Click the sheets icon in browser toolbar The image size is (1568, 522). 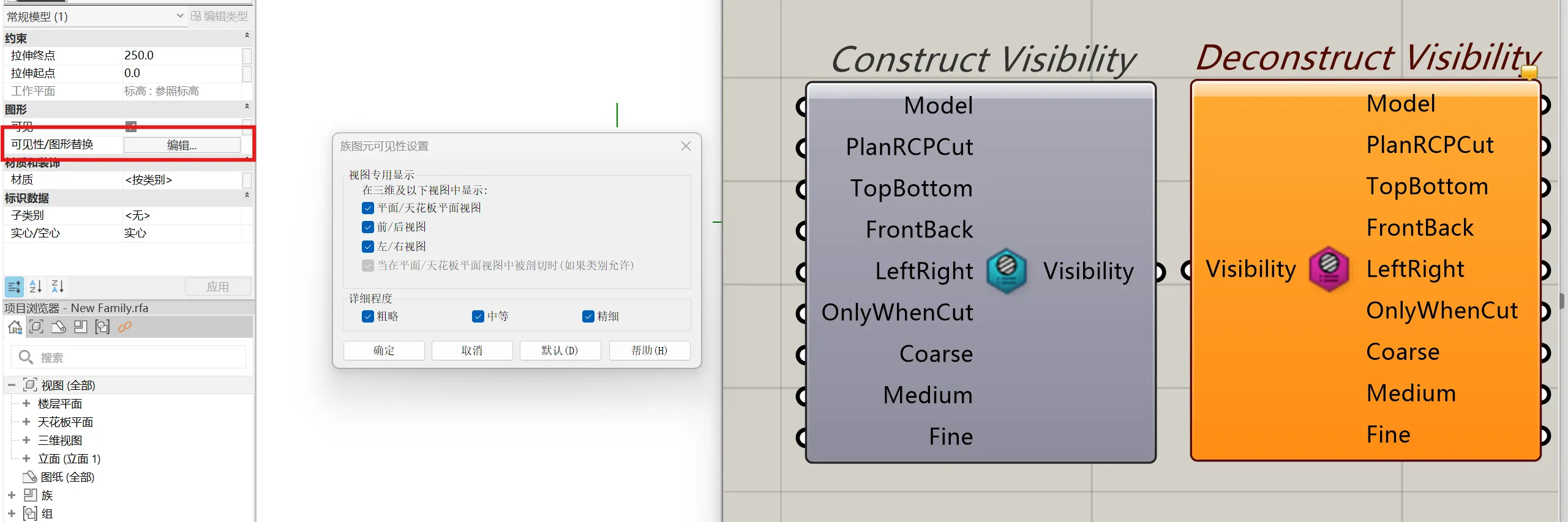(x=58, y=327)
